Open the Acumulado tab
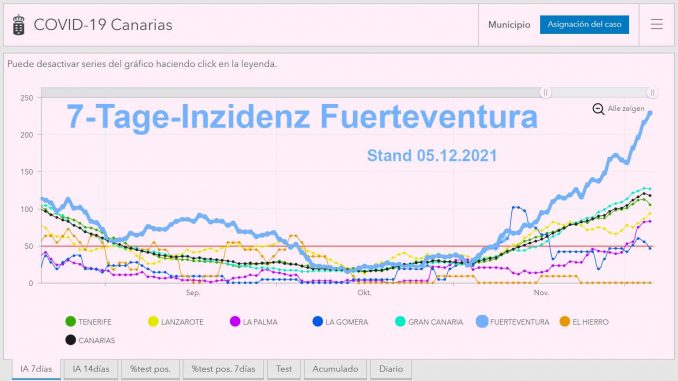Viewport: 678px width, 381px height. 335,369
